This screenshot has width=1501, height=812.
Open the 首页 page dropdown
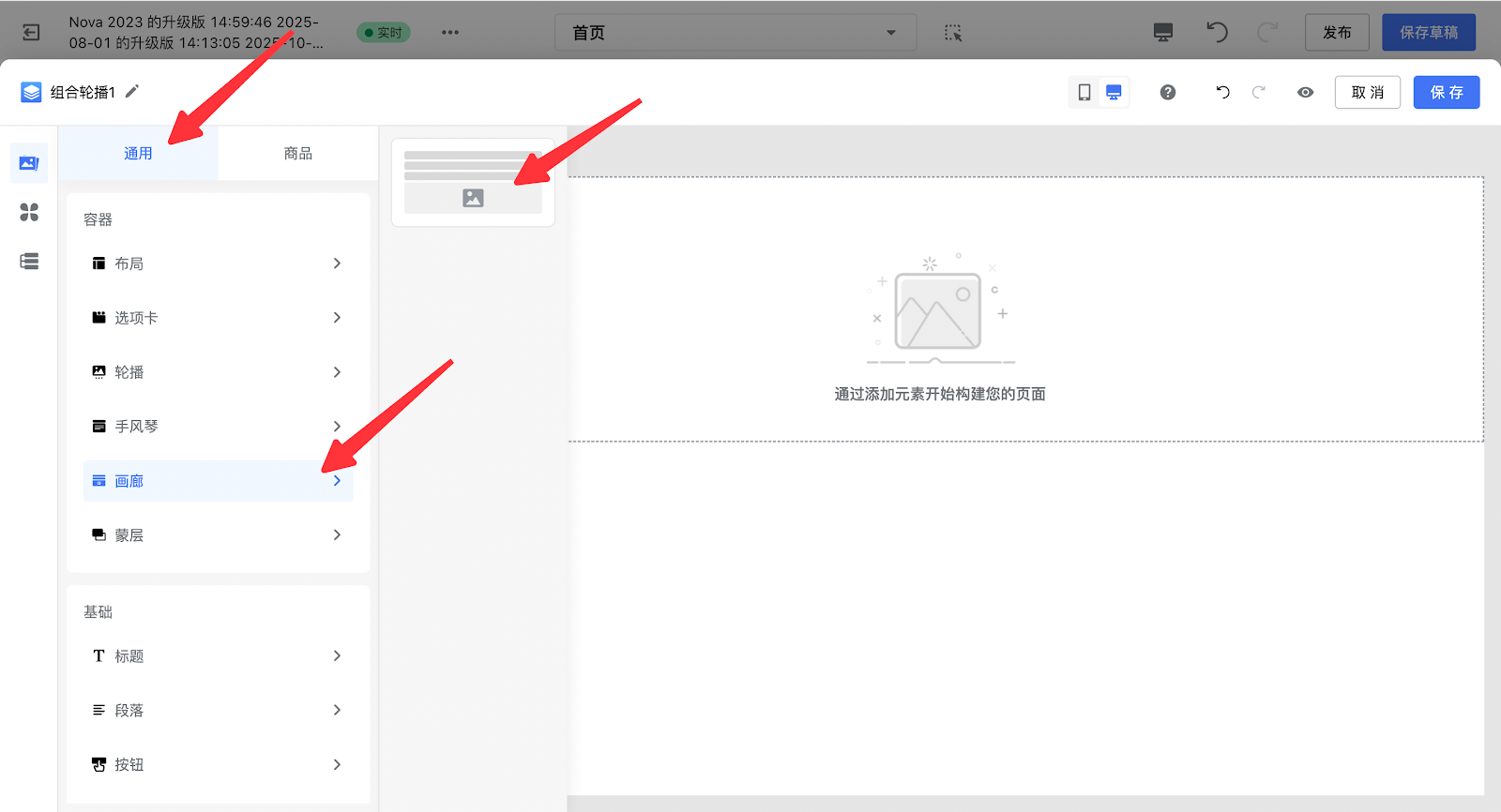(x=735, y=33)
